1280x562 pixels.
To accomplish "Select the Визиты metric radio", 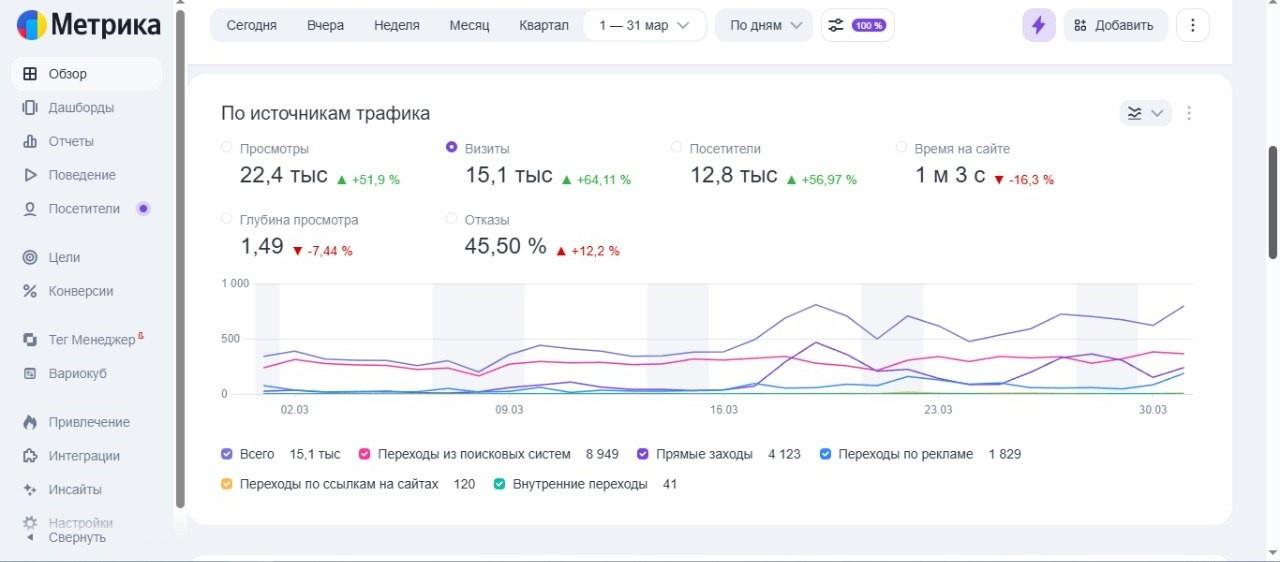I will (x=451, y=148).
